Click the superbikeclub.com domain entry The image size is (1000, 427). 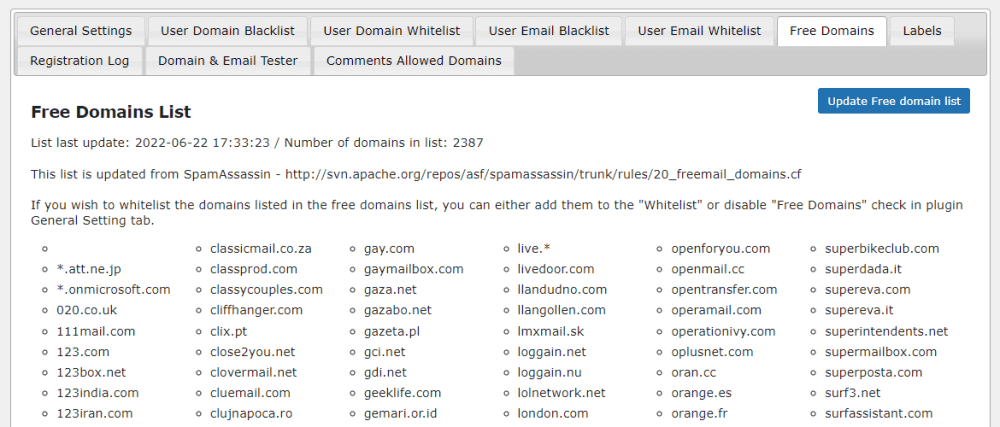tap(882, 248)
